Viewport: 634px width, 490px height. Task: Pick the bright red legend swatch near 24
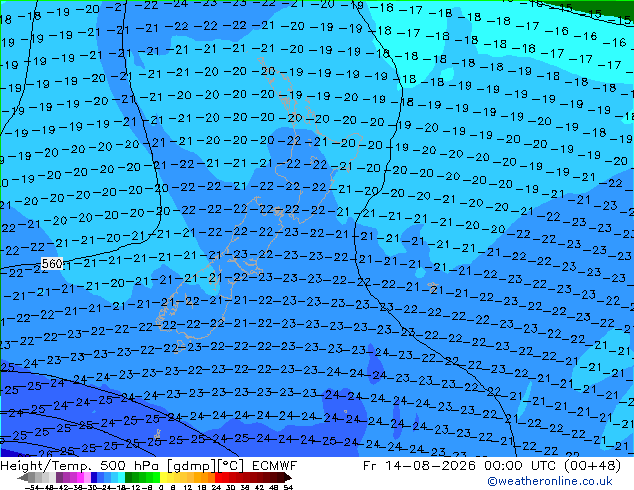[218, 478]
